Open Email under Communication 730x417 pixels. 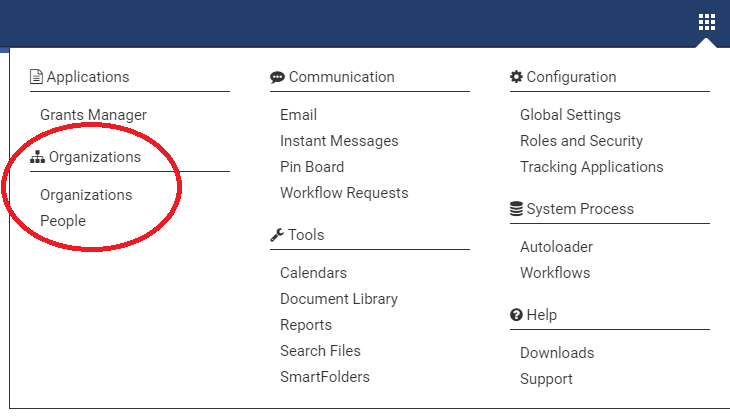click(298, 115)
